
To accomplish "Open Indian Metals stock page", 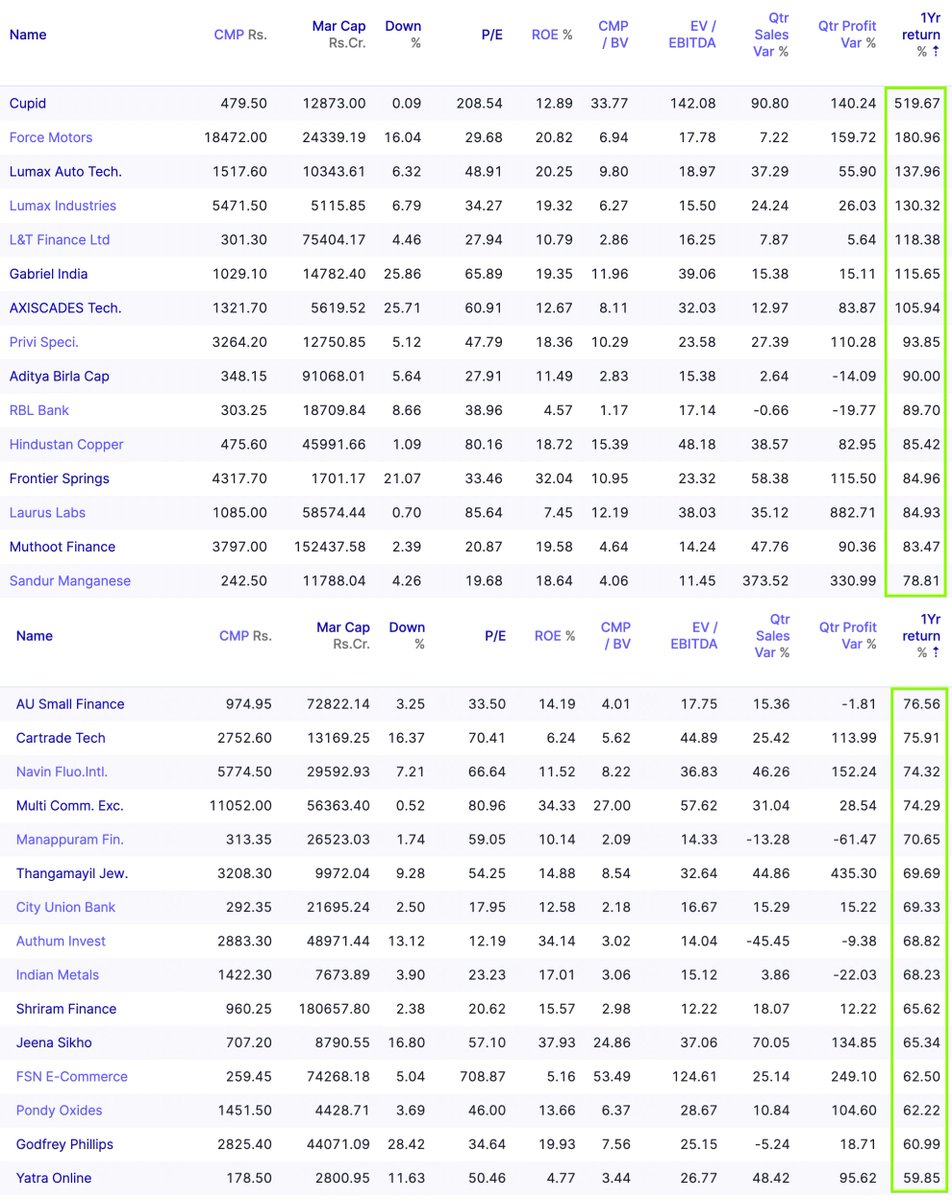I will [x=58, y=976].
